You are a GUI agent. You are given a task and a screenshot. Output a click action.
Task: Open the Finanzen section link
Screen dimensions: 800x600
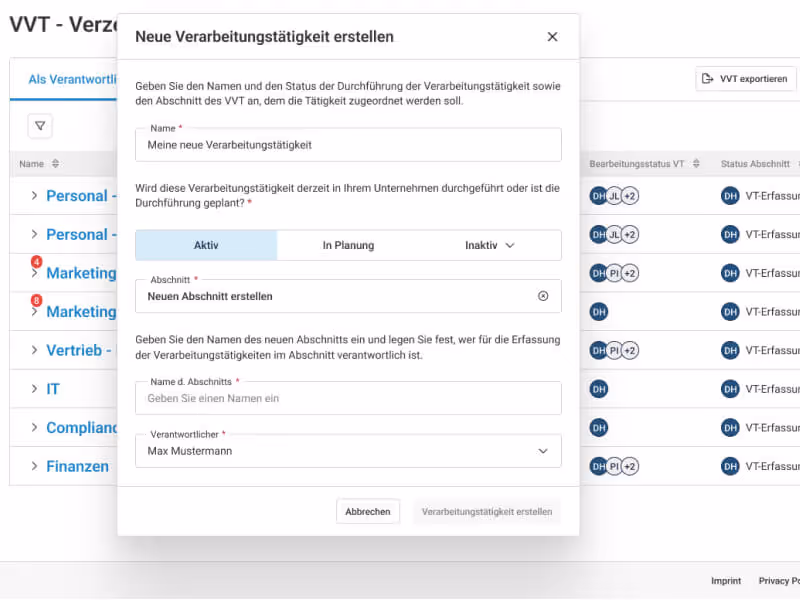tap(78, 466)
